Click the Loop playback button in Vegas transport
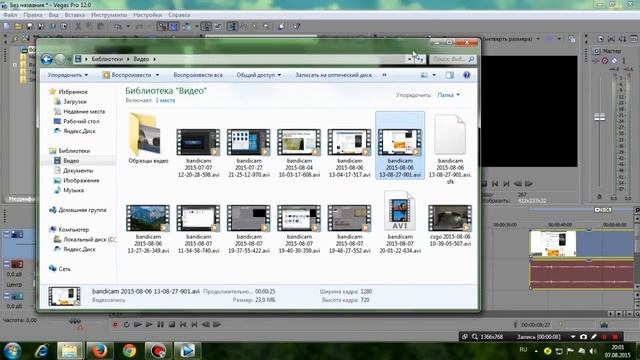The width and height of the screenshot is (640, 360). point(127,324)
